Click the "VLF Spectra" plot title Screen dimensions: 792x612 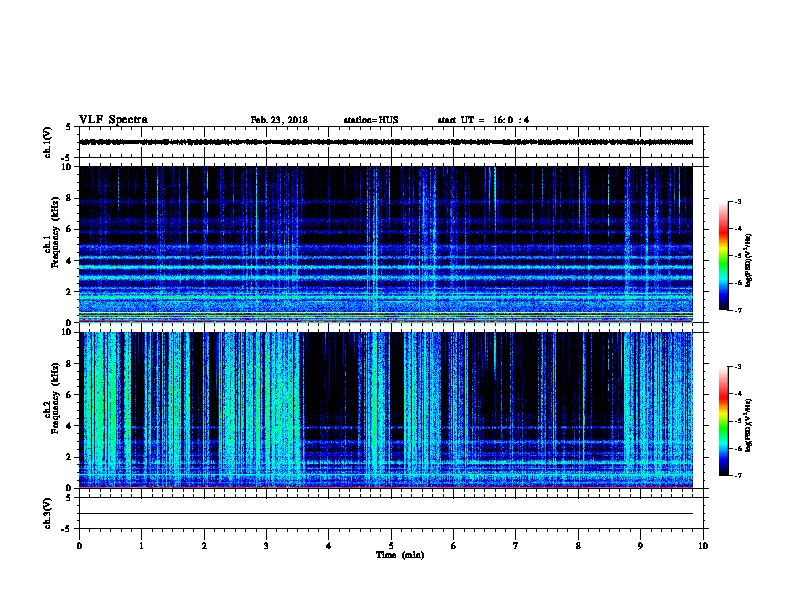[x=113, y=120]
